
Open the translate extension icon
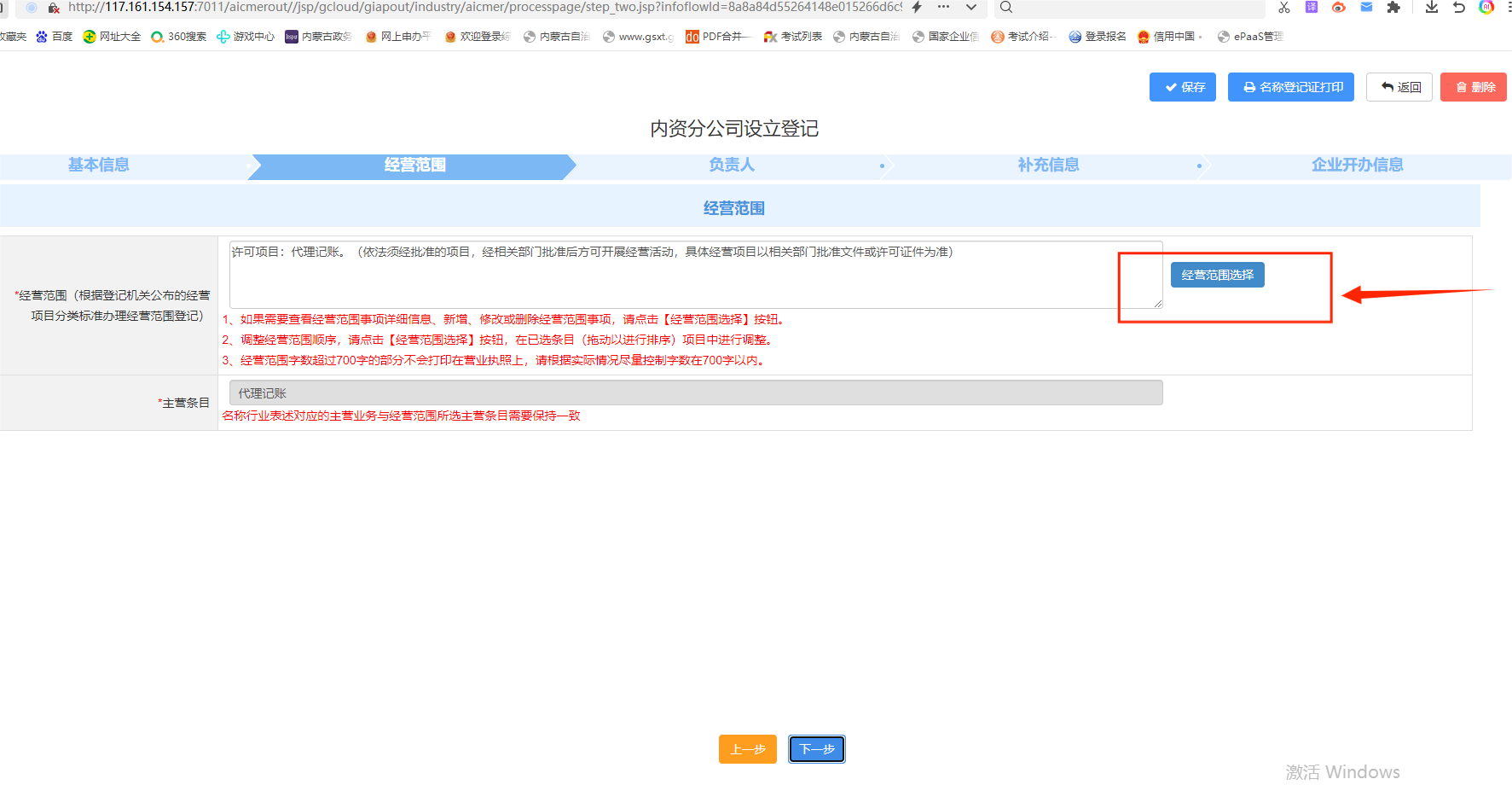[1312, 8]
